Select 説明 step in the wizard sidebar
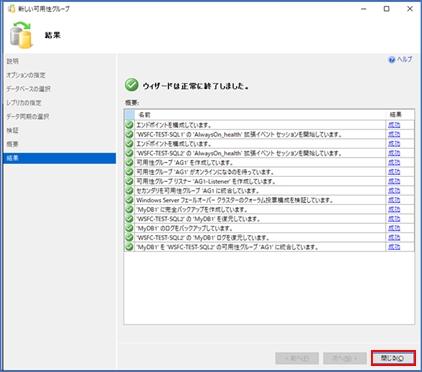This screenshot has width=422, height=372. (13, 61)
